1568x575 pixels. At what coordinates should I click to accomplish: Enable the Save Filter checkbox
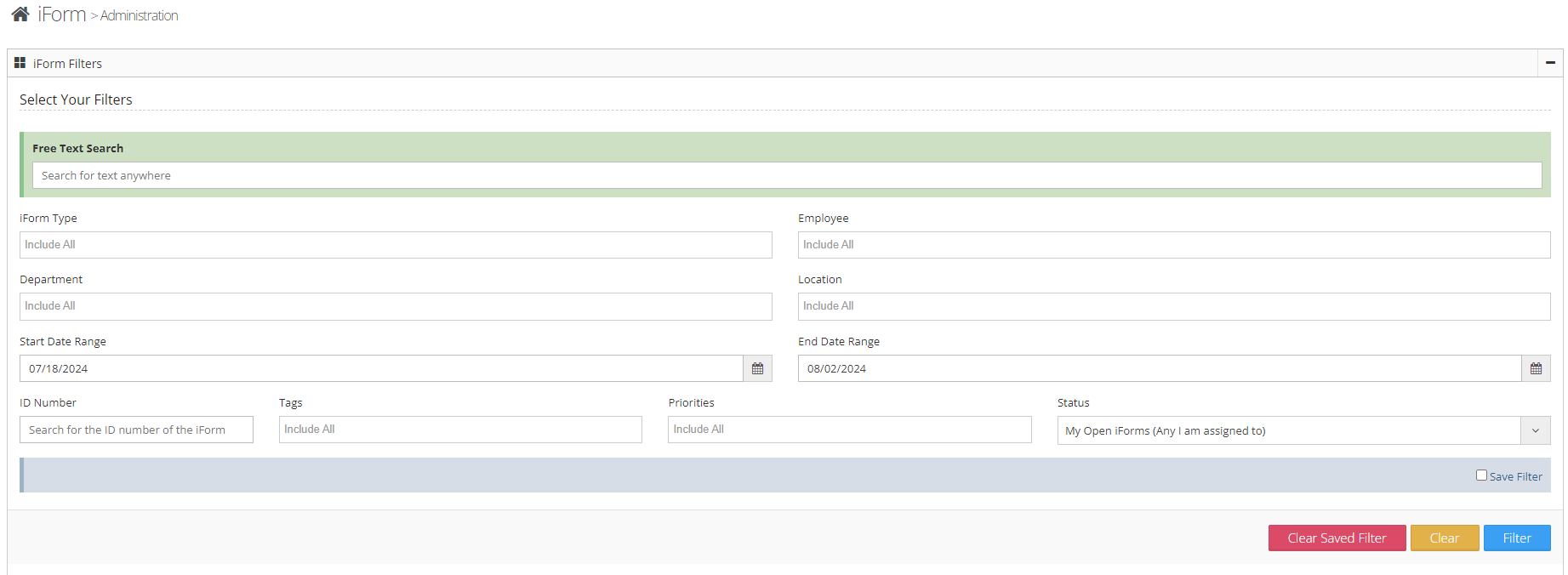(x=1481, y=475)
